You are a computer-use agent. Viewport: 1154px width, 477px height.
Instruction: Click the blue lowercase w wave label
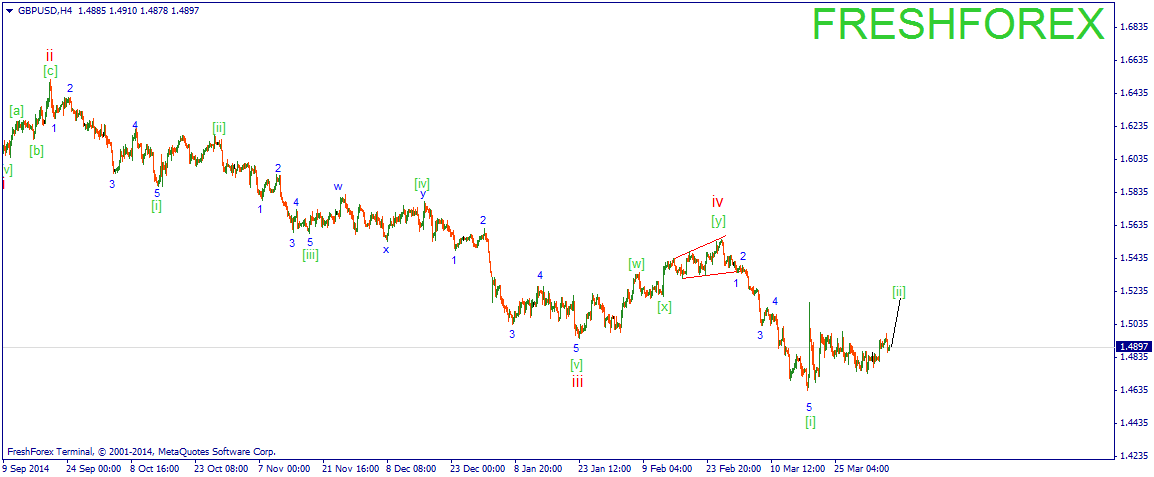pos(338,186)
